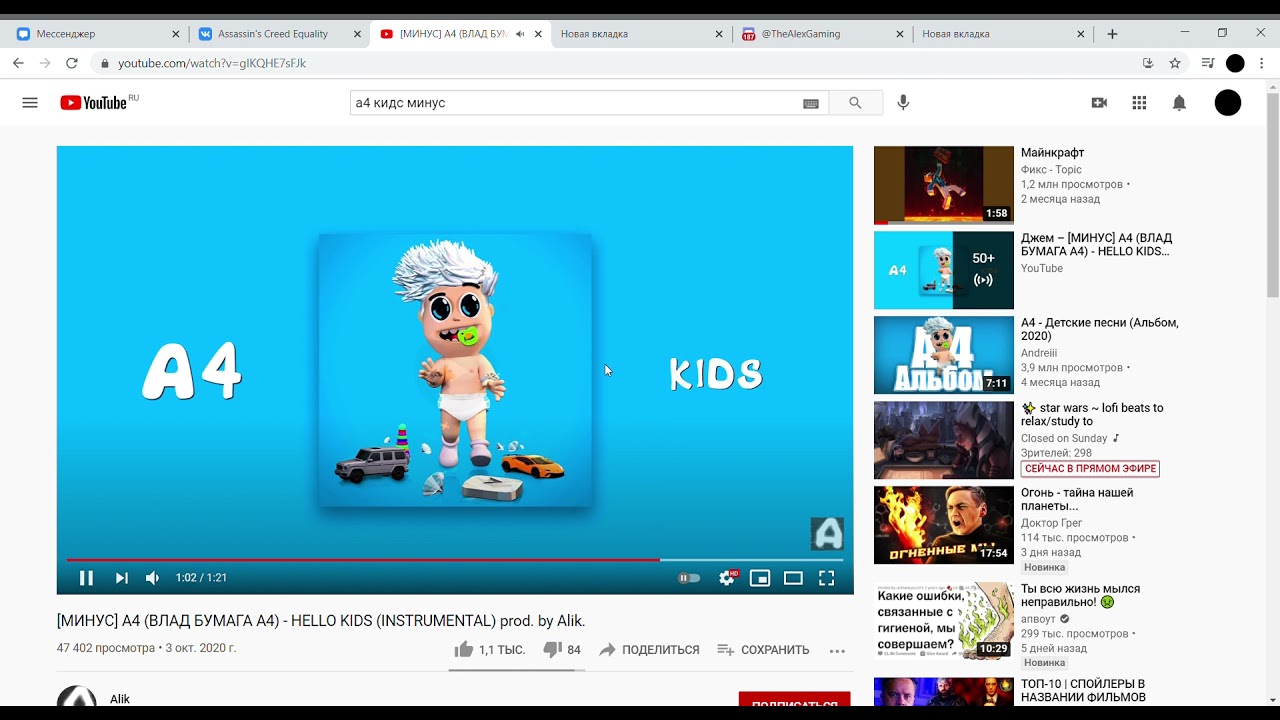This screenshot has height=720, width=1280.
Task: Mute the video player volume
Action: pos(152,578)
